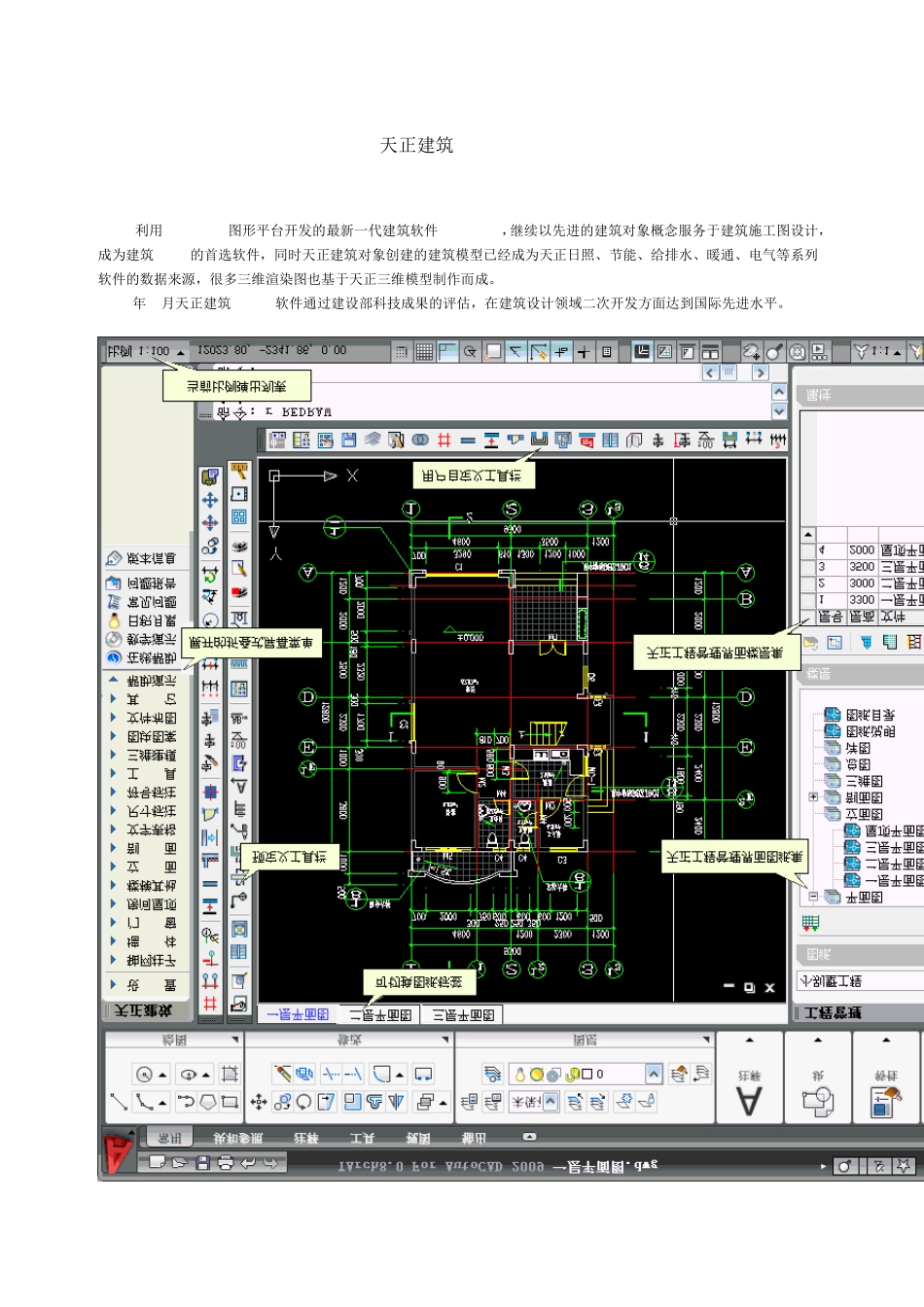
Task: Select the Copy tool in the 修改 panel
Action: click(x=283, y=1102)
